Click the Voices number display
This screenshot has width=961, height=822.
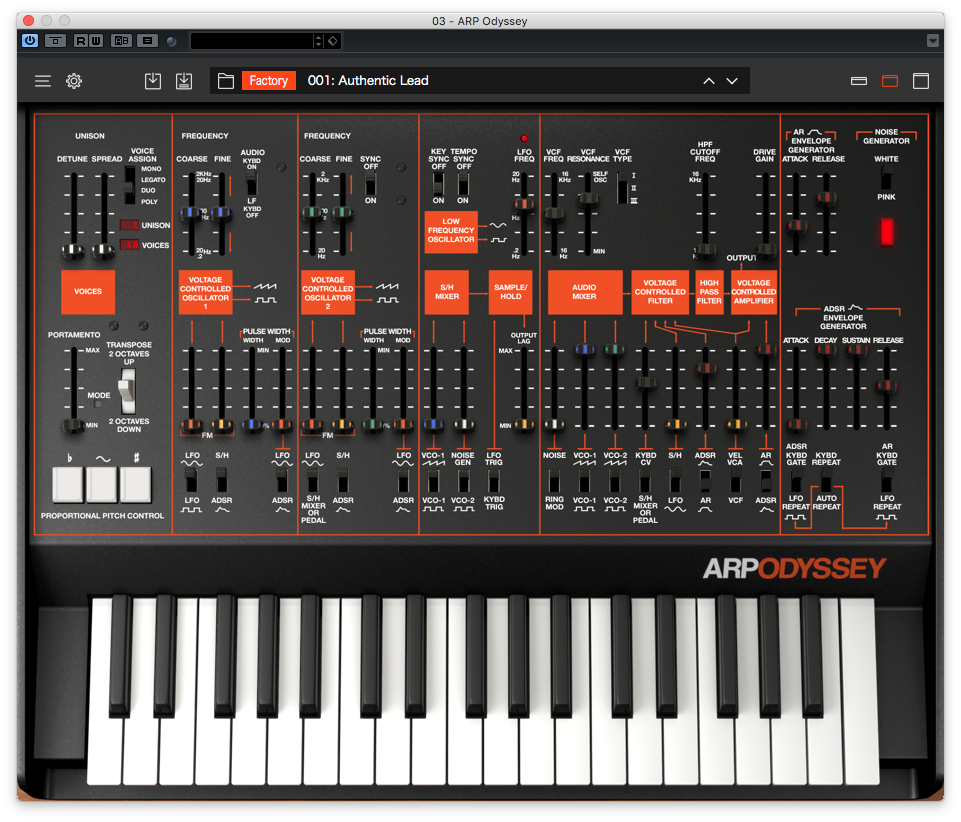(x=129, y=245)
